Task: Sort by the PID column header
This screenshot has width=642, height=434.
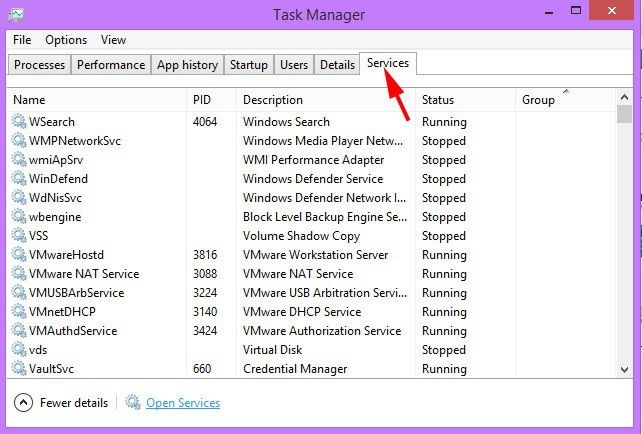Action: pyautogui.click(x=211, y=100)
